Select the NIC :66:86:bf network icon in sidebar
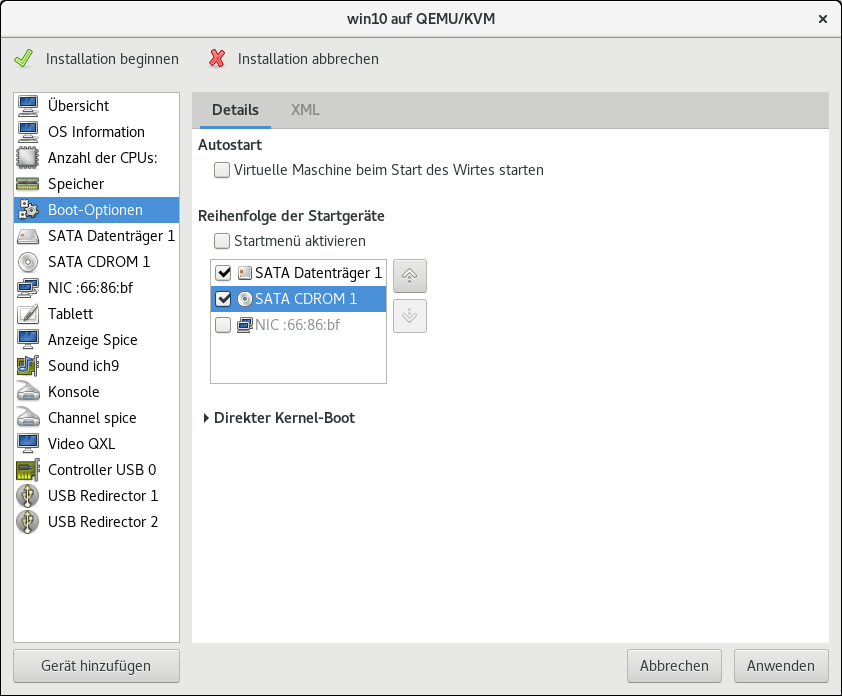The height and width of the screenshot is (696, 842). pos(28,288)
